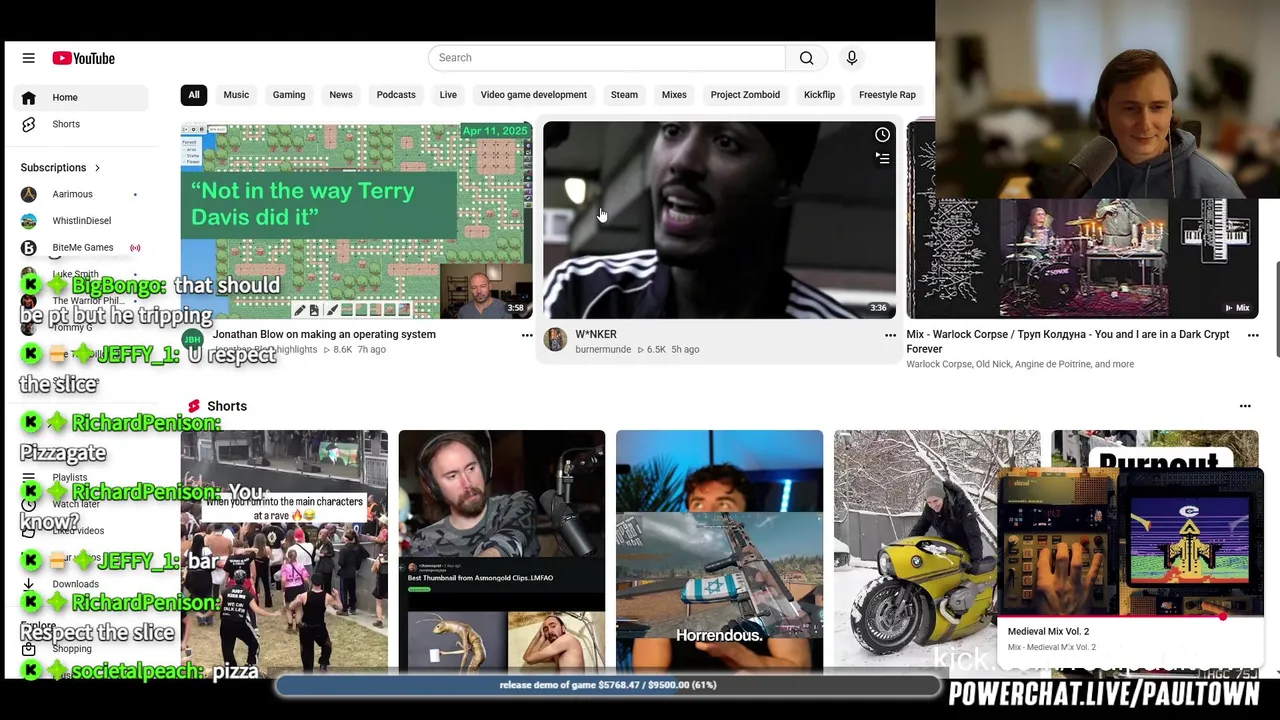Open burnermunde channel name link
Screen dimensions: 1280x720
pos(603,350)
